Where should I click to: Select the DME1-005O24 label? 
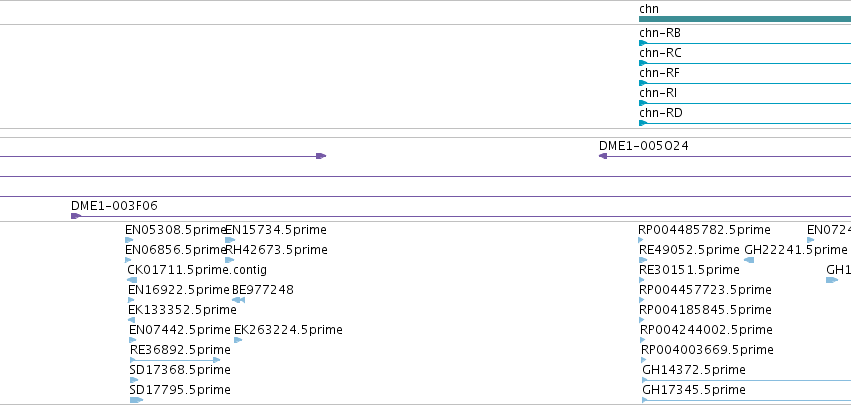pos(644,146)
